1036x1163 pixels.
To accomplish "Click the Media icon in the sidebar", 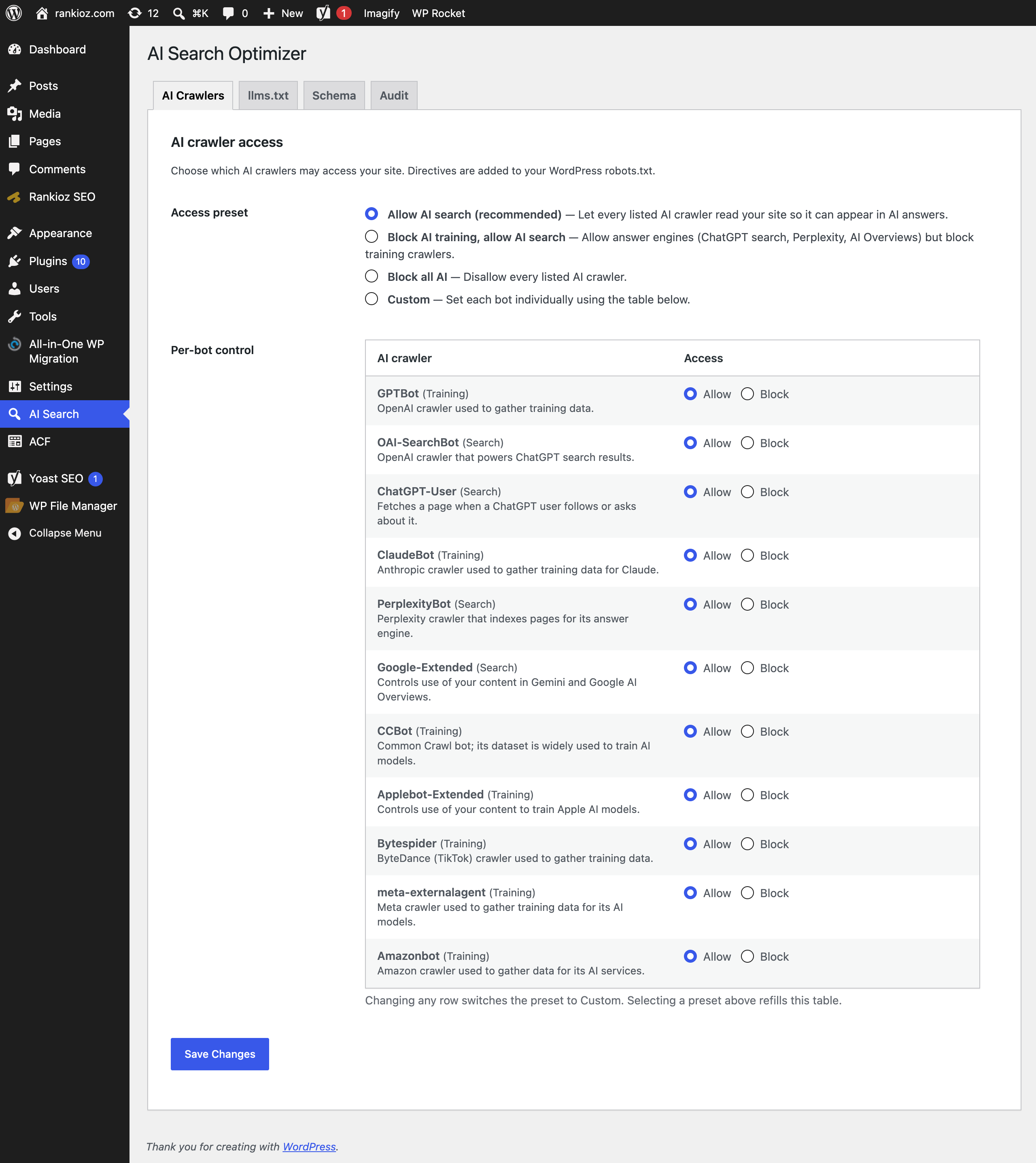I will point(15,114).
